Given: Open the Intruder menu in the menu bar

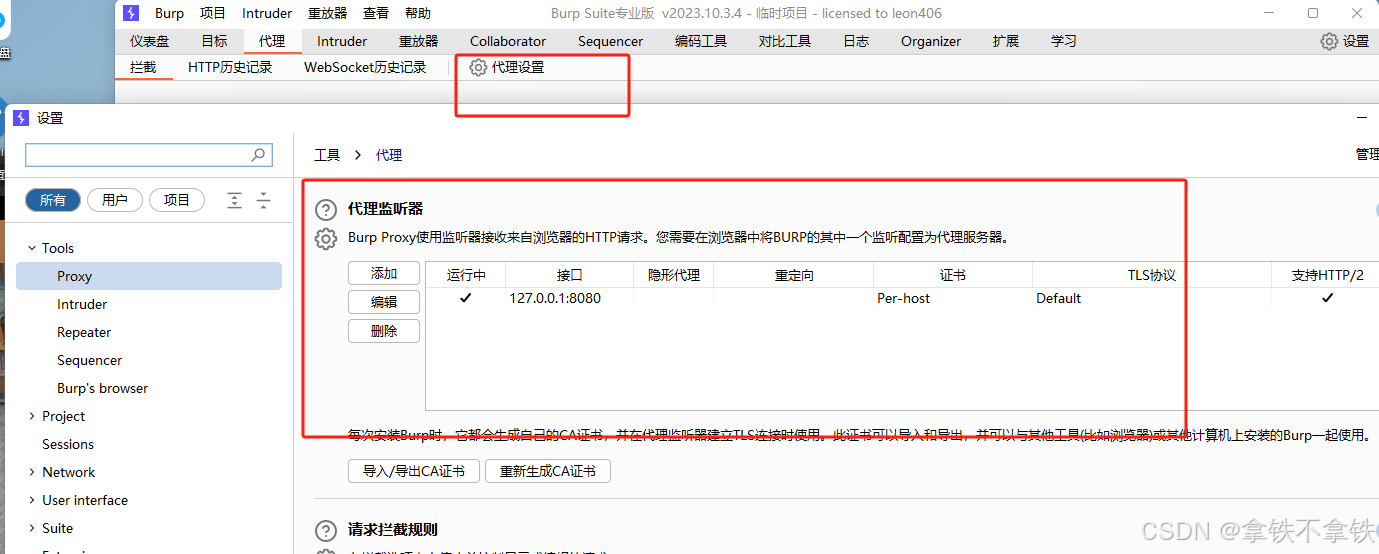Looking at the screenshot, I should click(267, 13).
